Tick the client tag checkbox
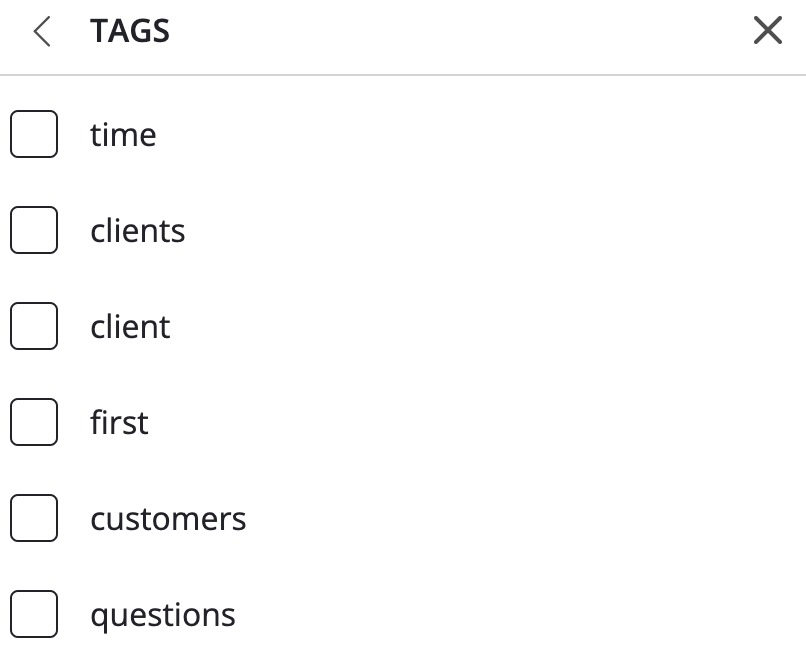 [x=34, y=327]
